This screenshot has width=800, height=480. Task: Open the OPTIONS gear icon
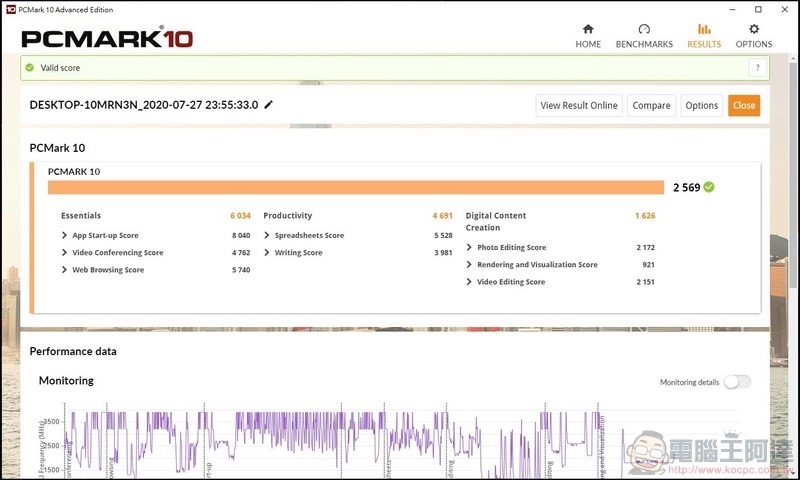[754, 29]
